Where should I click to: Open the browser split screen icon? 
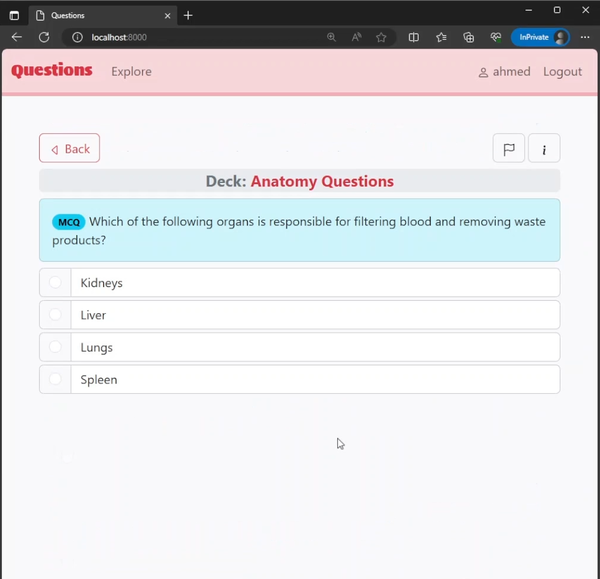click(413, 37)
